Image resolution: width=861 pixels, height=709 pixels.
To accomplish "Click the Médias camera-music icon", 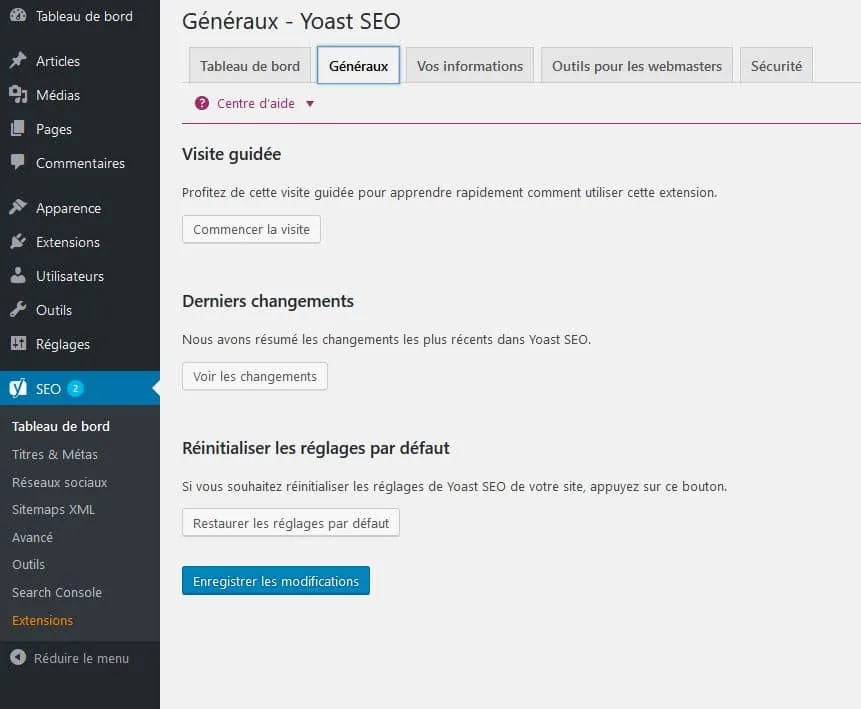I will [18, 94].
